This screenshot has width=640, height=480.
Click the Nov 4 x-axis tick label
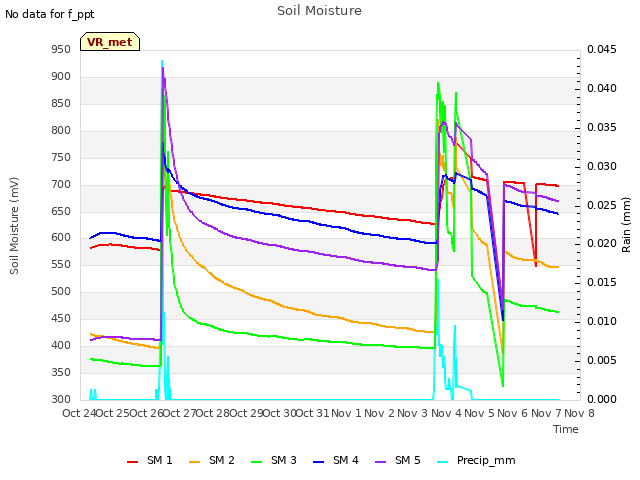tap(446, 413)
